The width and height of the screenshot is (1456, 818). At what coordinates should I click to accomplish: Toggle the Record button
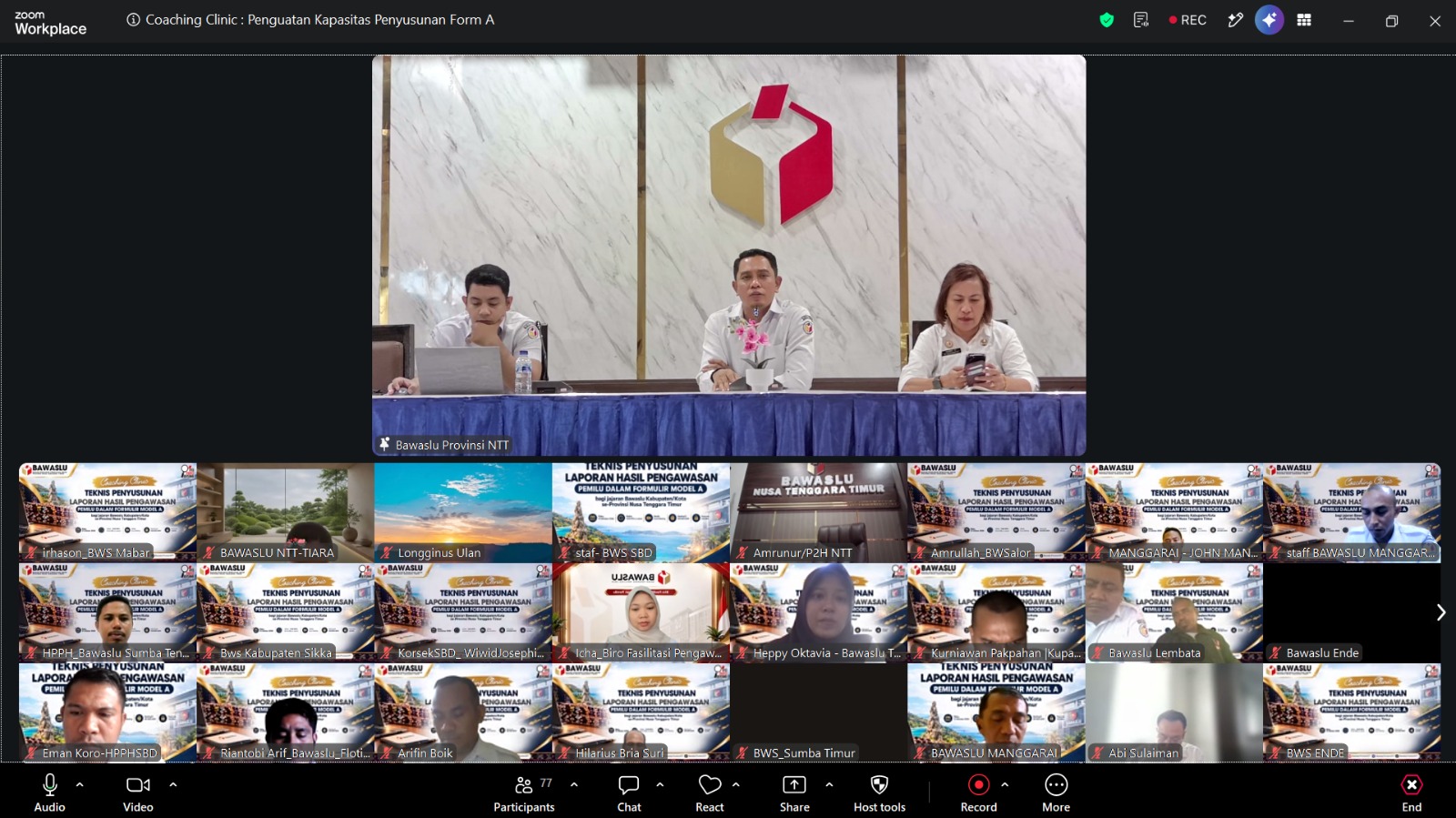pos(979,792)
